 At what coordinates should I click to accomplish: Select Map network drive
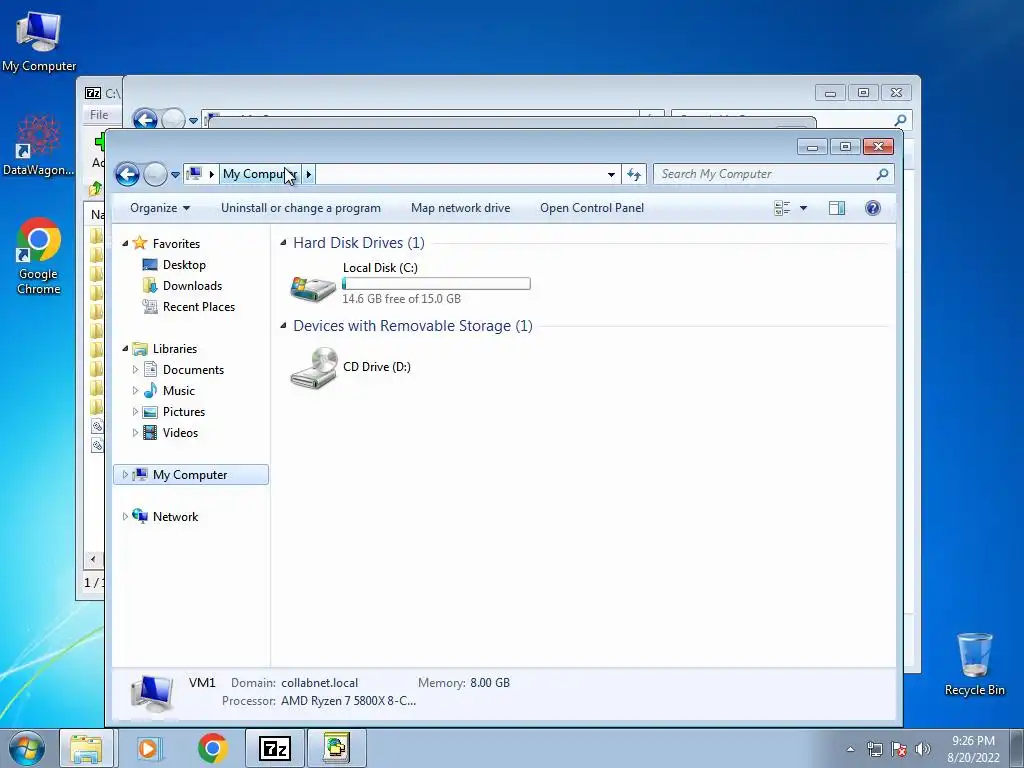click(x=460, y=208)
